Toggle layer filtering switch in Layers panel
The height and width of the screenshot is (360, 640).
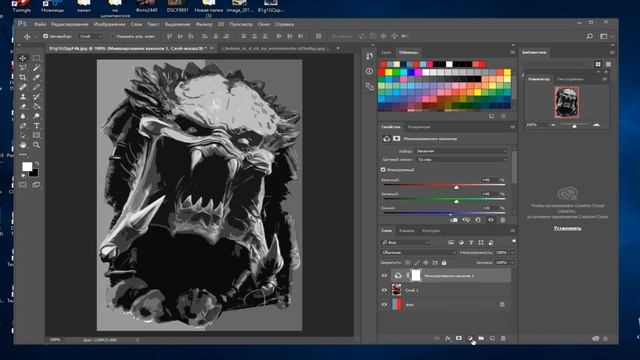pyautogui.click(x=513, y=242)
